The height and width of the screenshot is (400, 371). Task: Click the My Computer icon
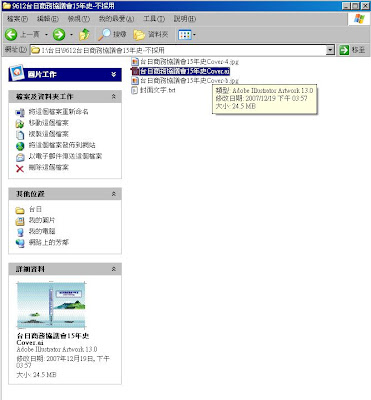click(20, 232)
